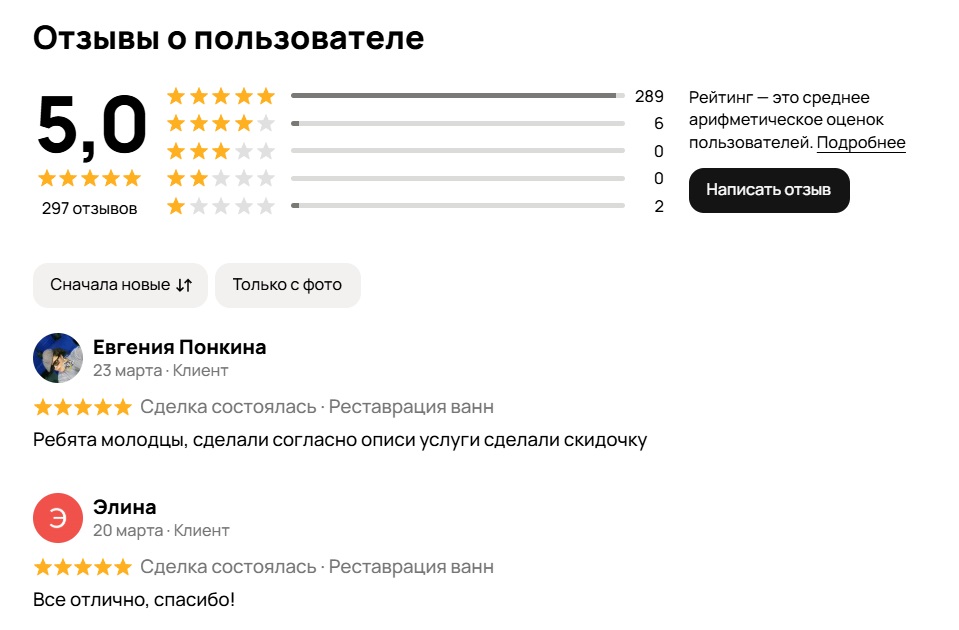Click Элина's red avatar circle
Viewport: 959px width, 630px height.
click(58, 517)
